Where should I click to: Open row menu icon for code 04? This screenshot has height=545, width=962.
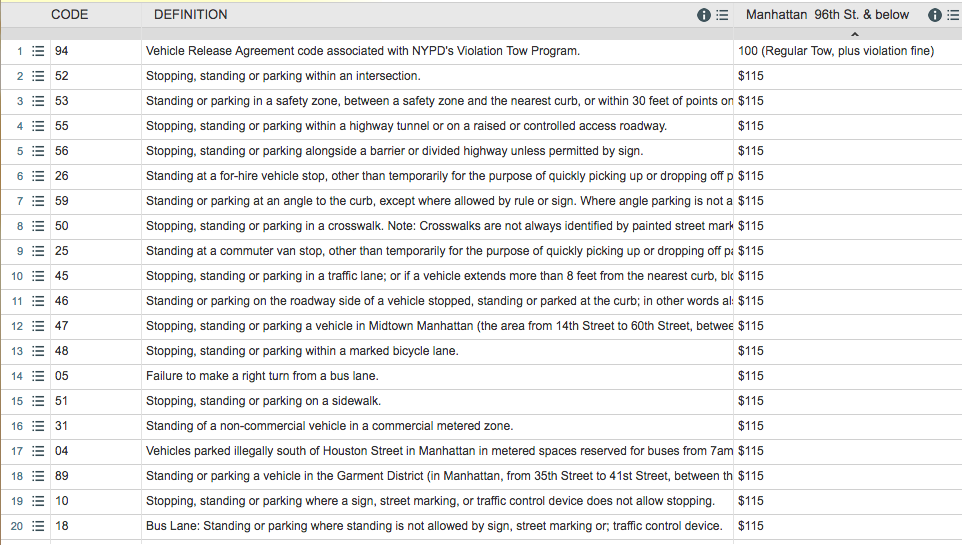click(x=38, y=451)
